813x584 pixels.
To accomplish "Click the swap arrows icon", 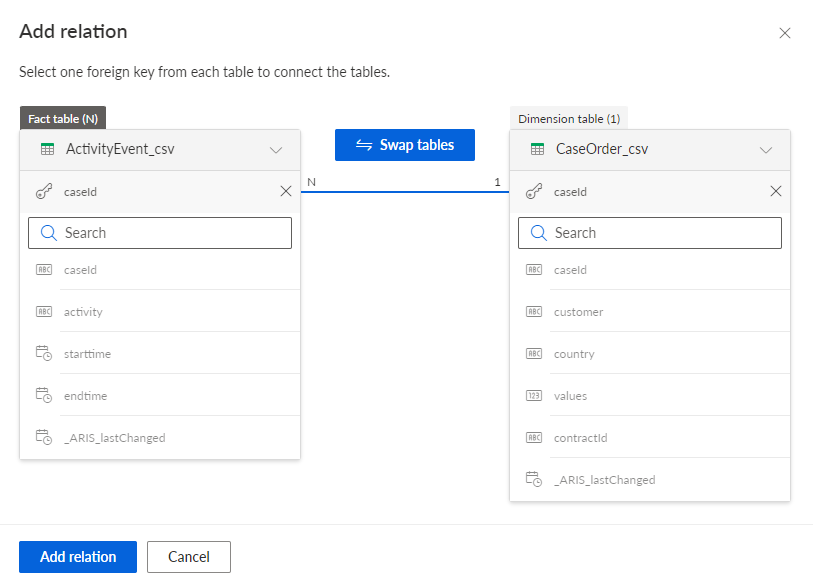I will tap(364, 145).
